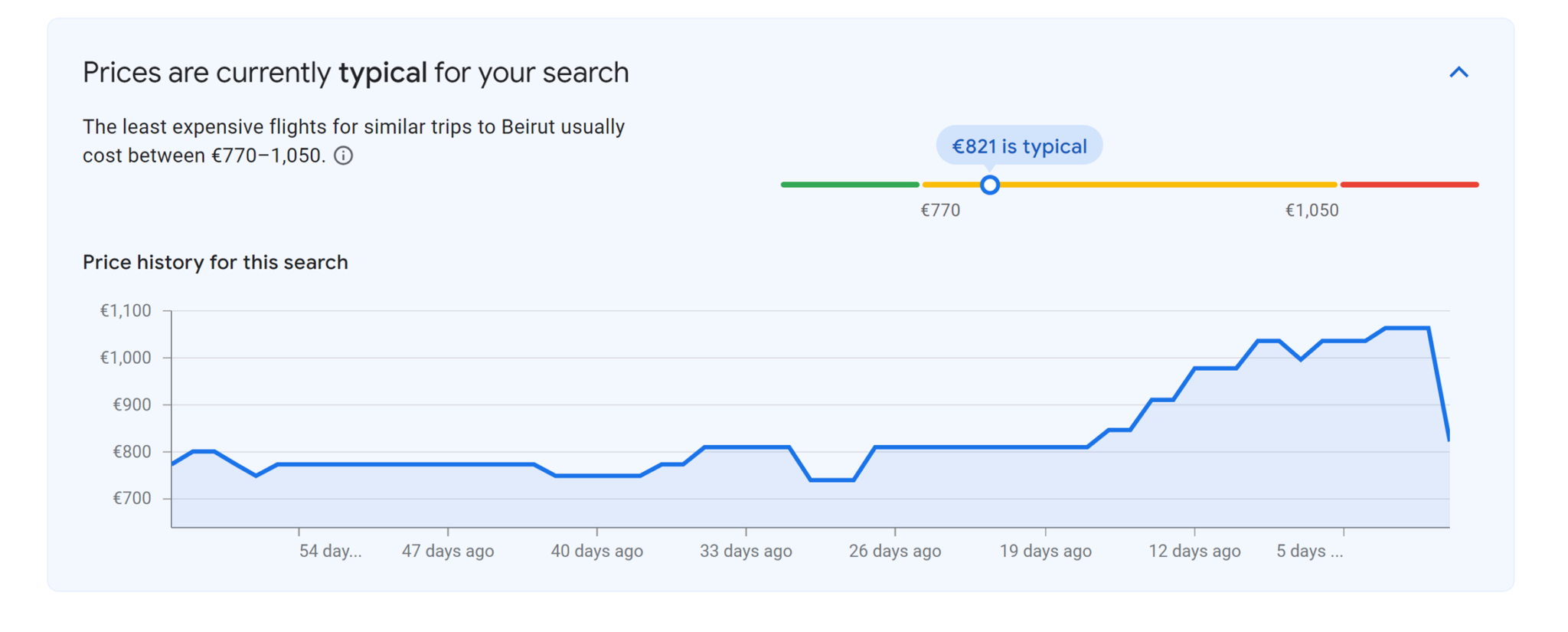Image resolution: width=1568 pixels, height=632 pixels.
Task: Click the "Prices are currently typical" heading
Action: pos(355,73)
